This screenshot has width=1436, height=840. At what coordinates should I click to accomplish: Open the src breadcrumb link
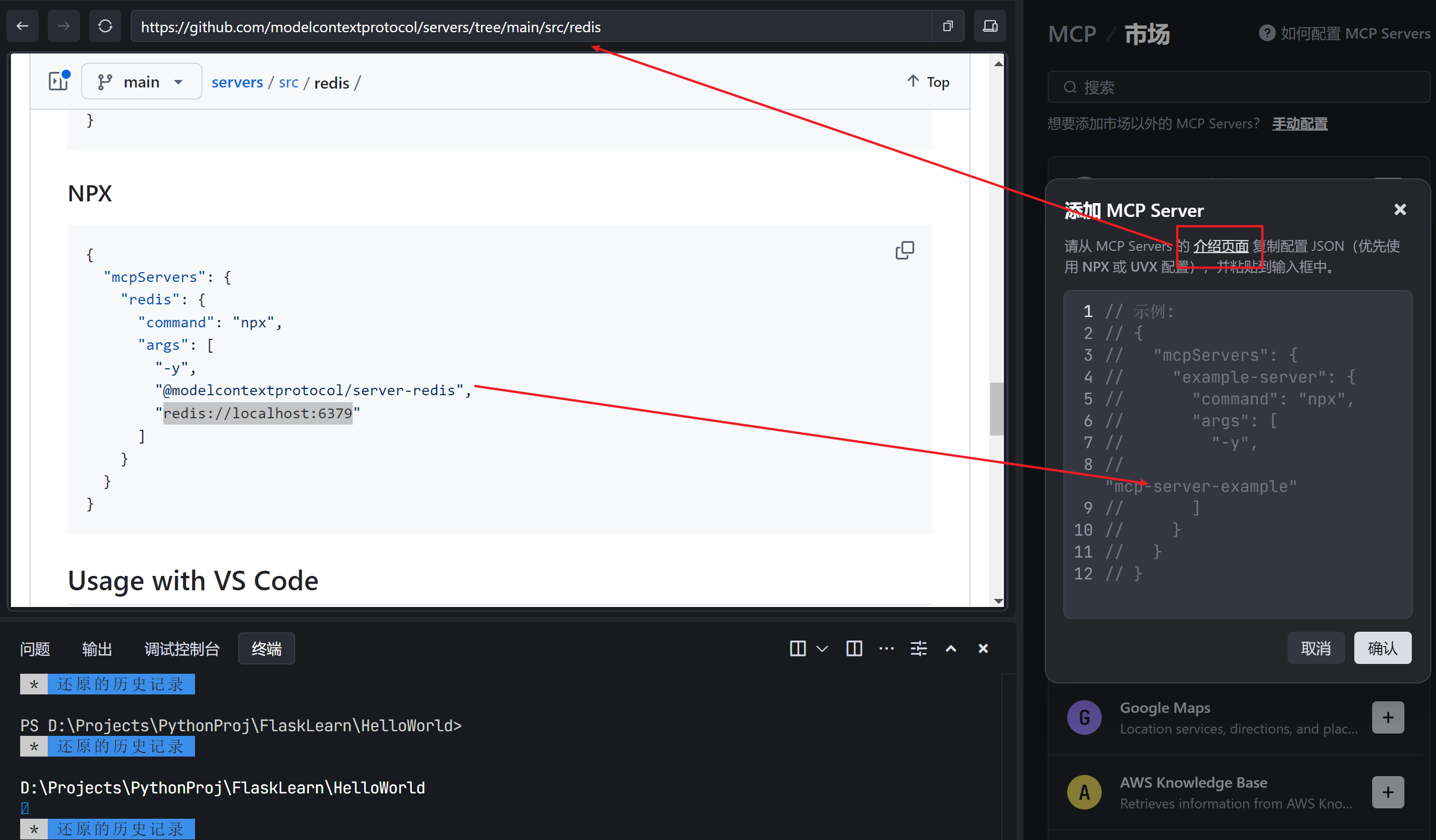click(x=289, y=82)
